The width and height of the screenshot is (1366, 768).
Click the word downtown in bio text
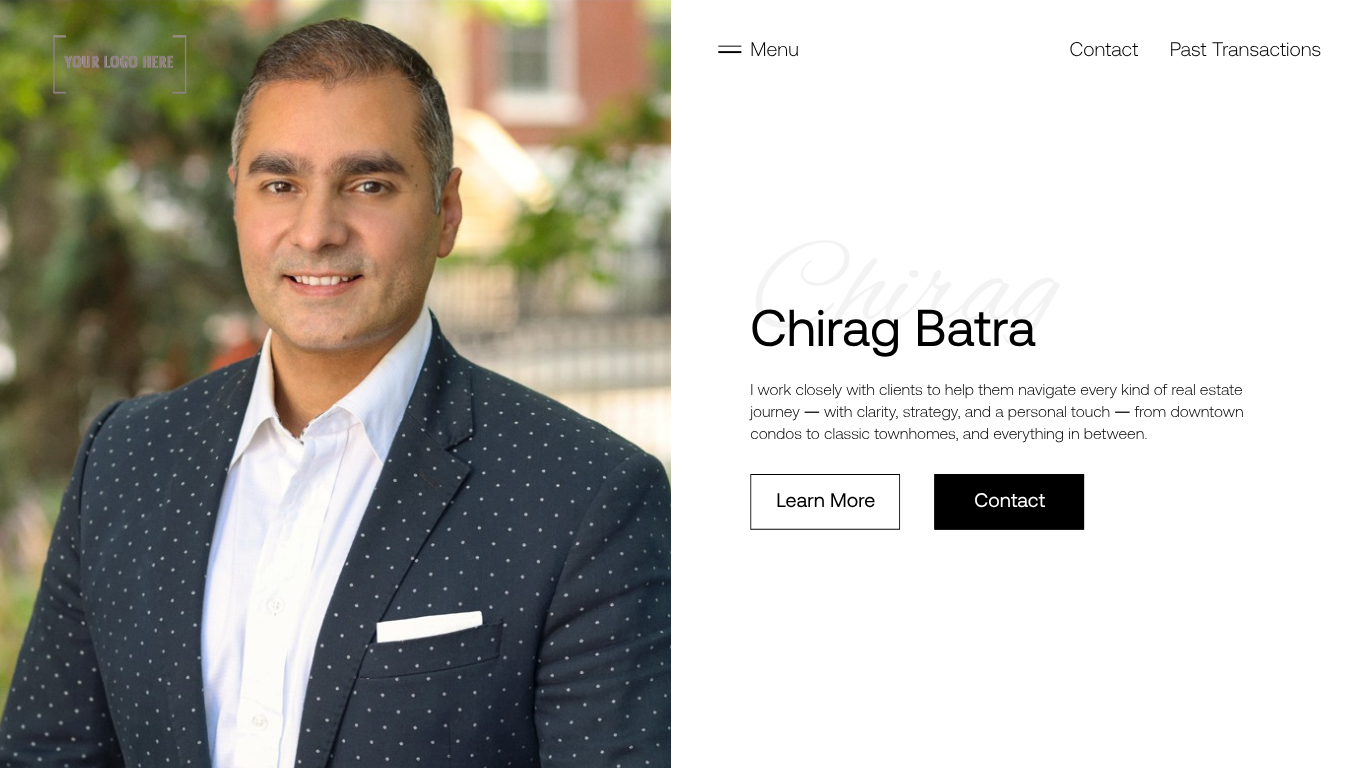click(1207, 412)
